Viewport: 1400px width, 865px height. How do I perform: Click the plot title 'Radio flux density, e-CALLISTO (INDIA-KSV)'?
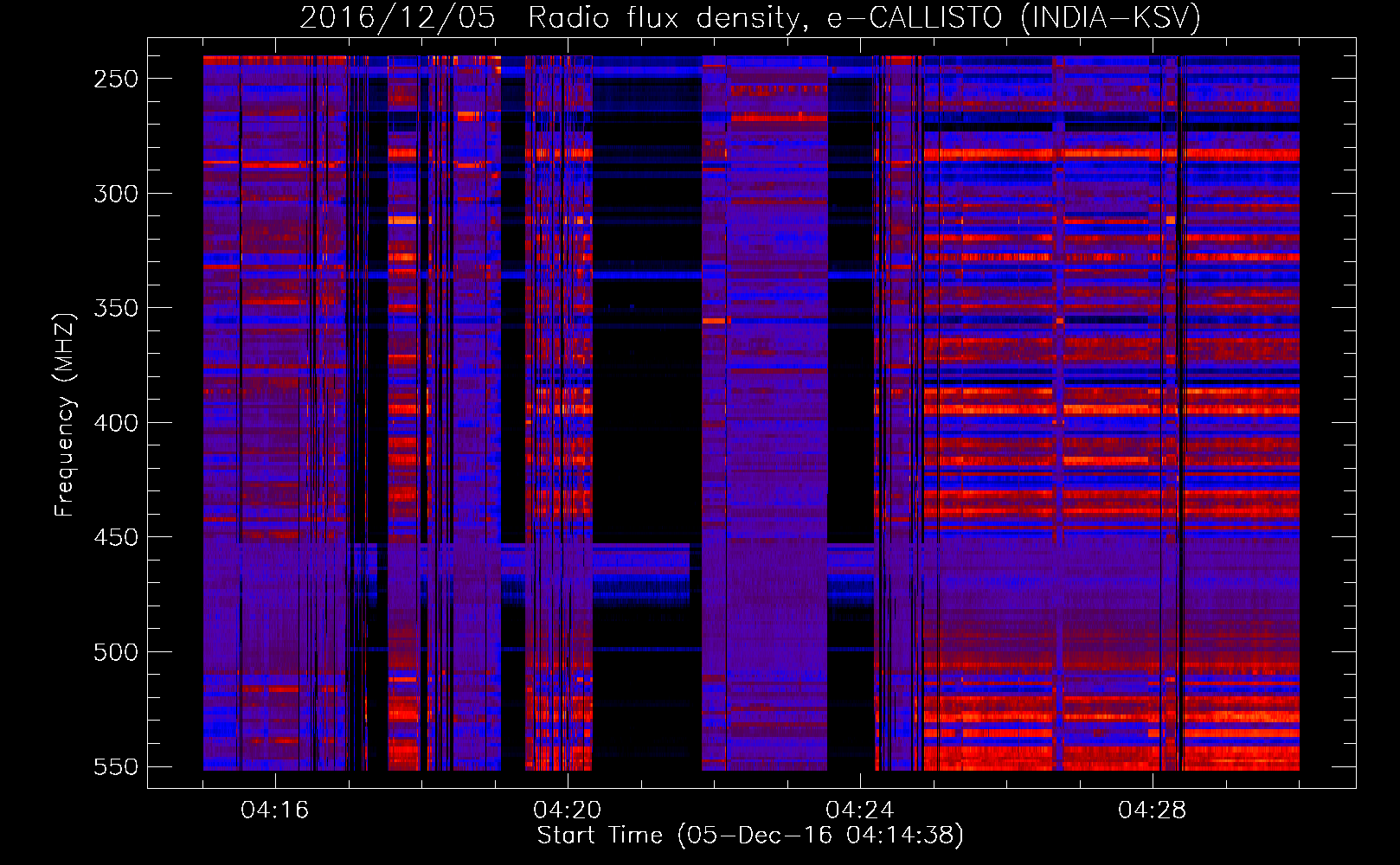864,18
